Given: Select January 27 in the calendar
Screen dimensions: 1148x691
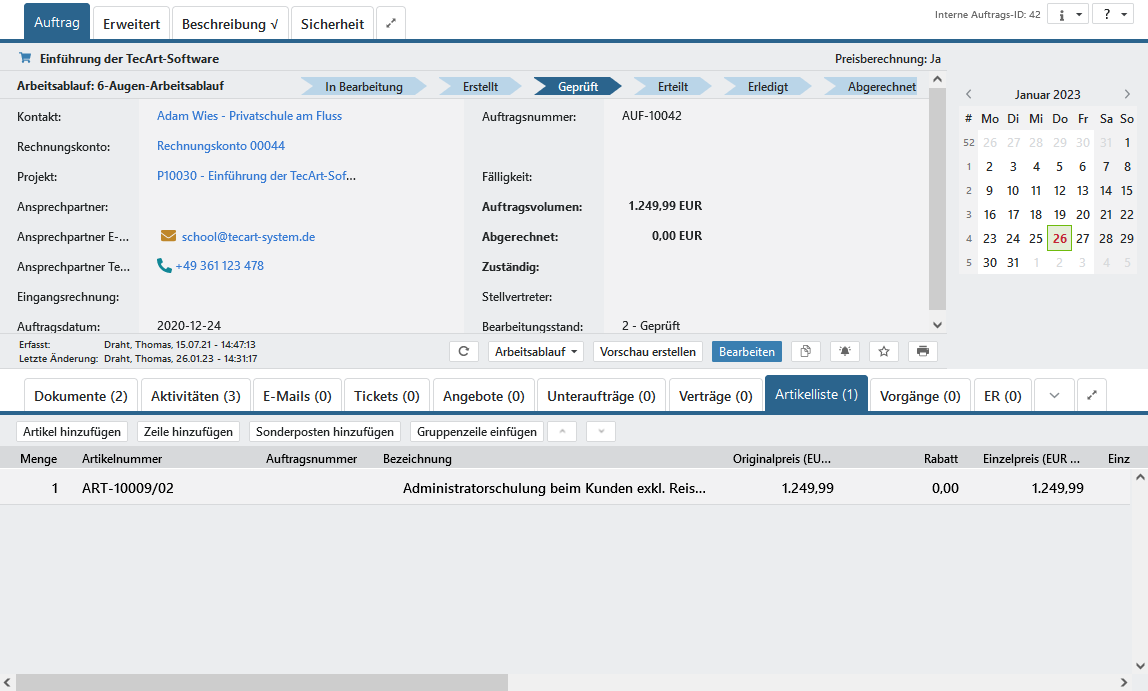Looking at the screenshot, I should tap(1082, 239).
